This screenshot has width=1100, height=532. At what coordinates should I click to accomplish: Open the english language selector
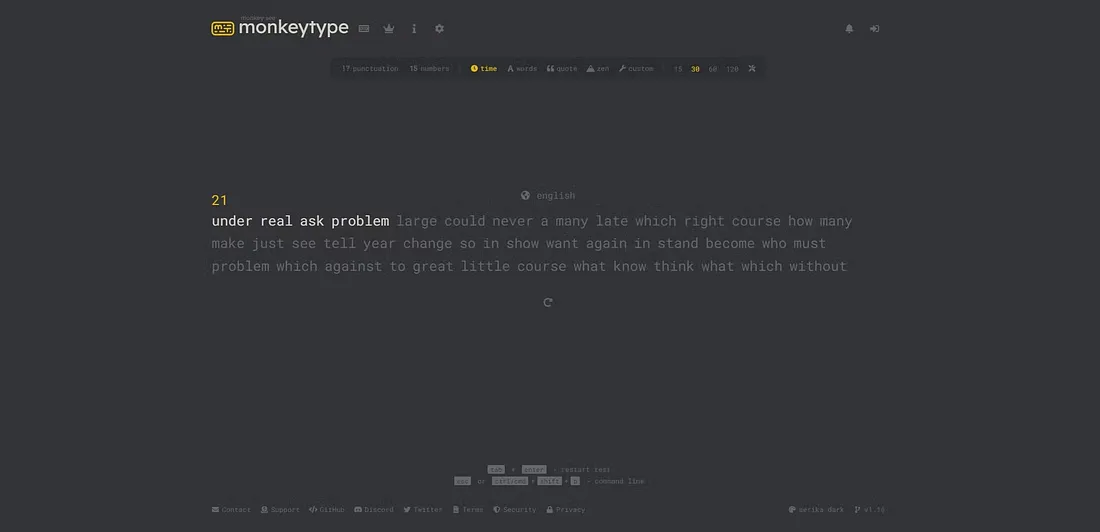click(548, 196)
